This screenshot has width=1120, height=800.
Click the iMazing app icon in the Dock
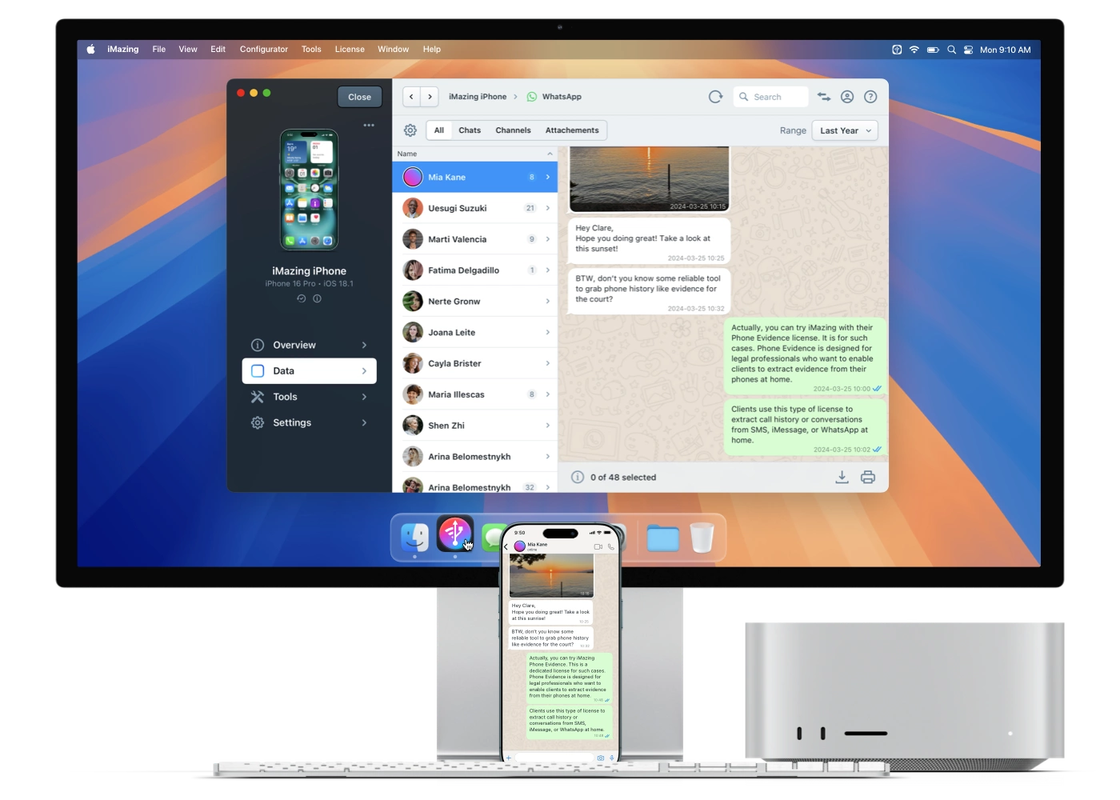[455, 534]
